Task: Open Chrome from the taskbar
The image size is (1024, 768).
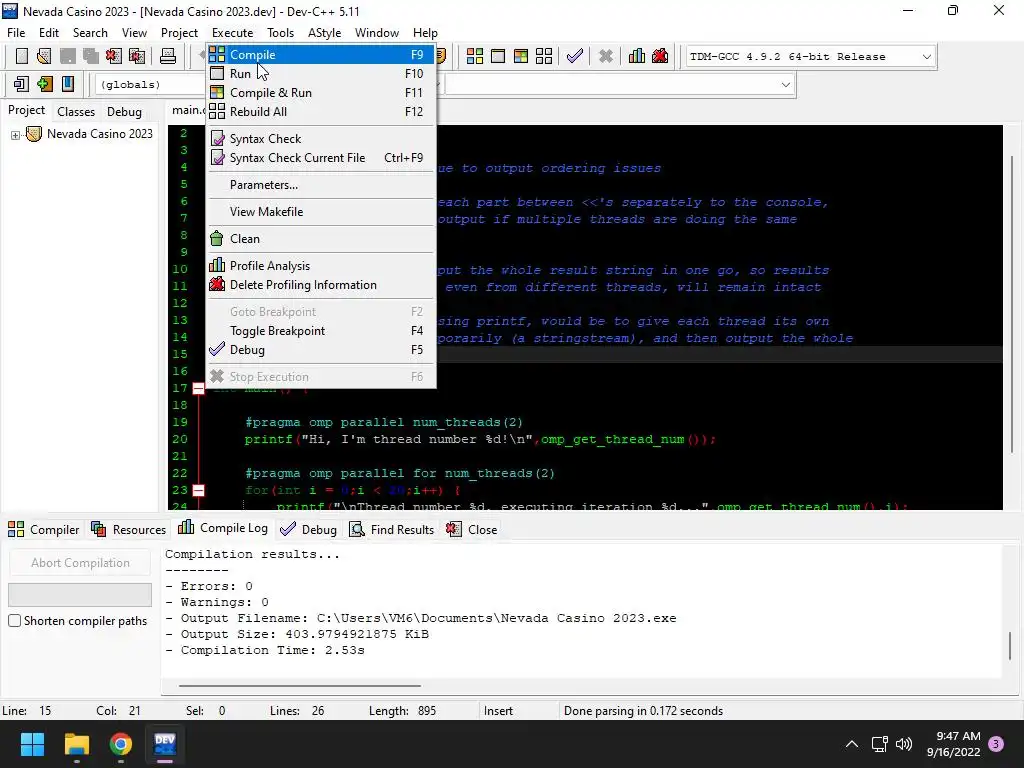Action: tap(121, 744)
